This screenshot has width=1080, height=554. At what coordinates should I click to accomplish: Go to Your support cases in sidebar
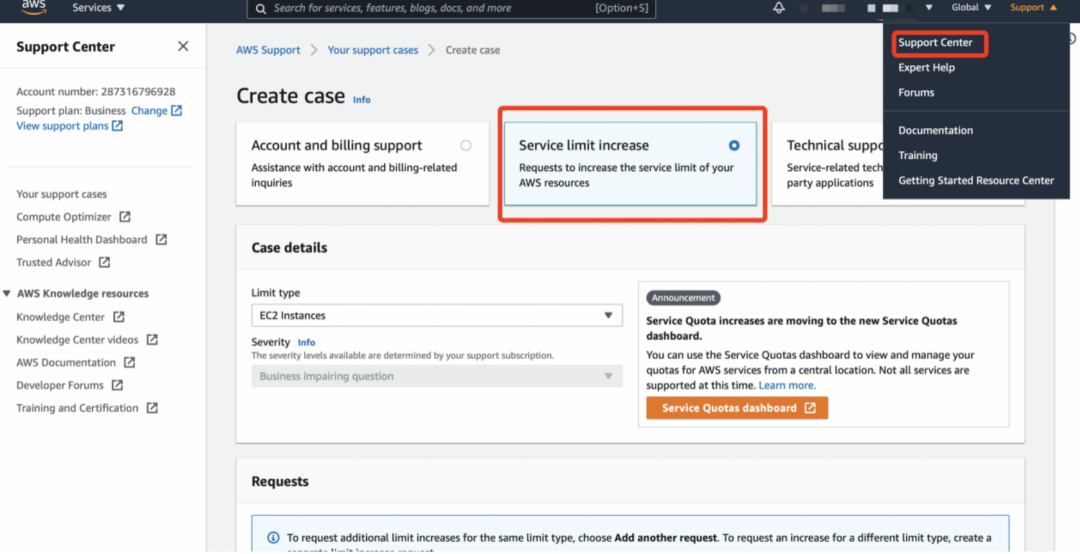62,194
